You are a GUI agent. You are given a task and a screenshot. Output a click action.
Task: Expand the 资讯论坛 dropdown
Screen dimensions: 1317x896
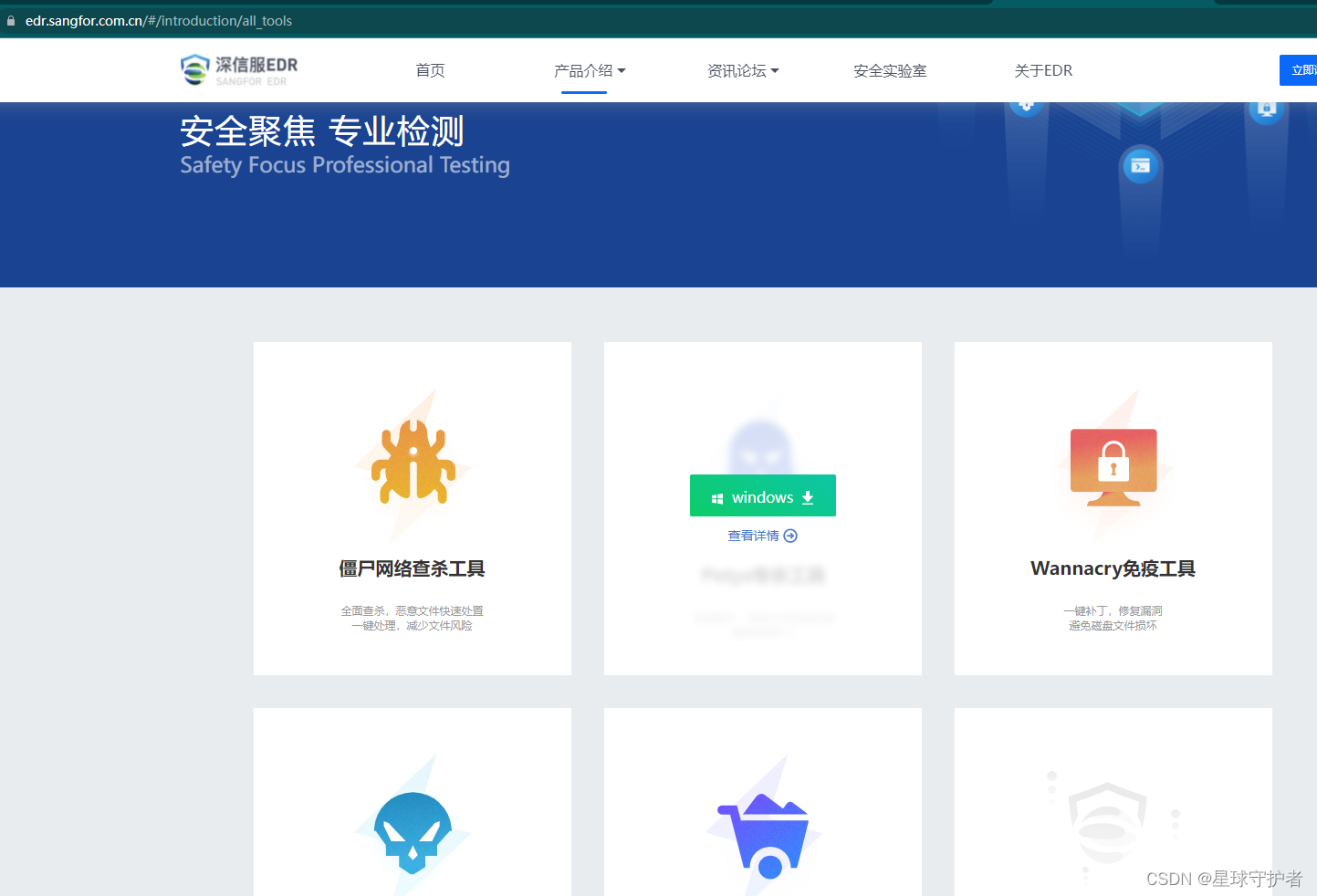pos(737,70)
